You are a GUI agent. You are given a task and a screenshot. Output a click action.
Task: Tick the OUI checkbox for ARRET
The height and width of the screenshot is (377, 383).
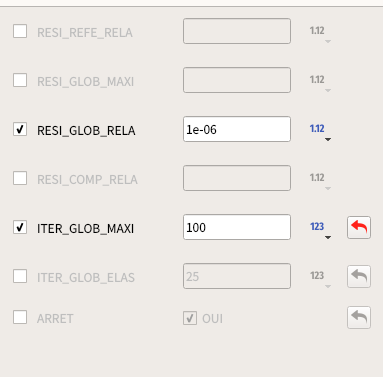[x=190, y=318]
